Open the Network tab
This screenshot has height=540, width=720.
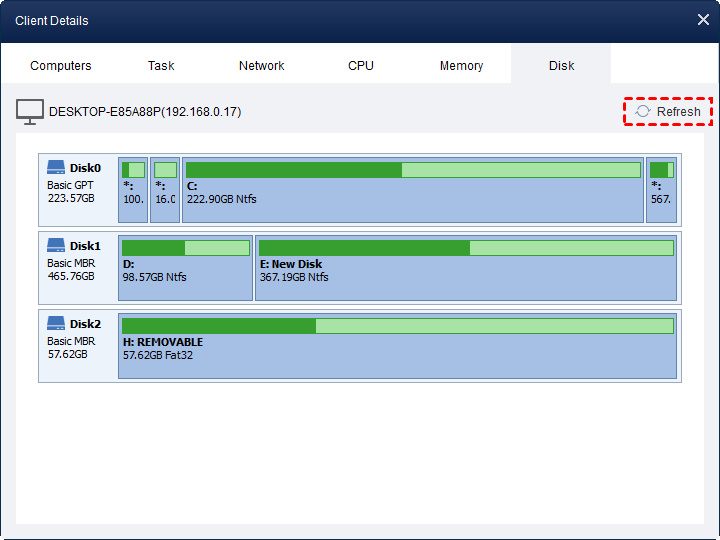pos(261,66)
